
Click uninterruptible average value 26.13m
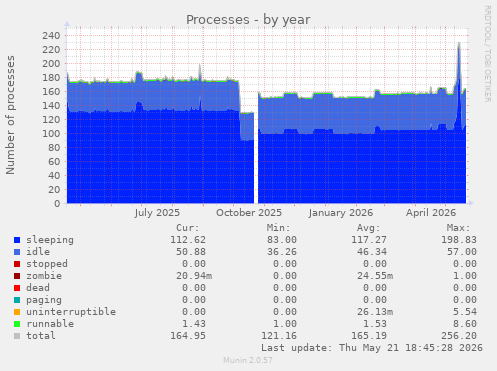(x=375, y=312)
